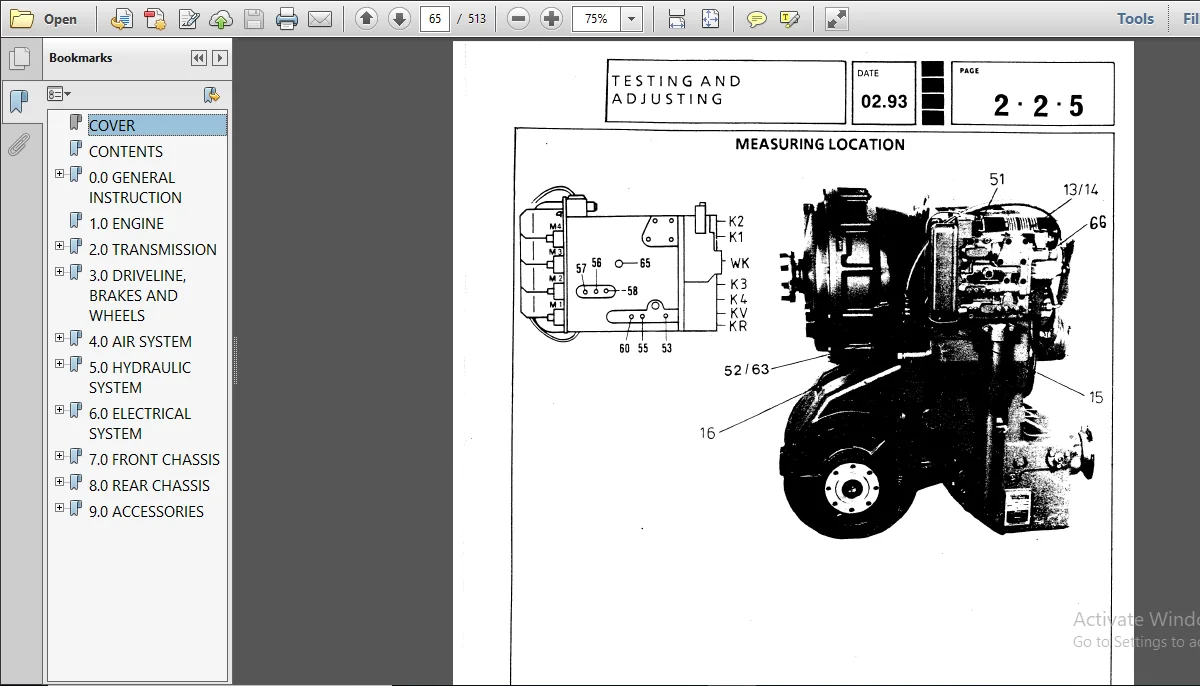
Task: Zoom in with the plus button
Action: tap(551, 18)
